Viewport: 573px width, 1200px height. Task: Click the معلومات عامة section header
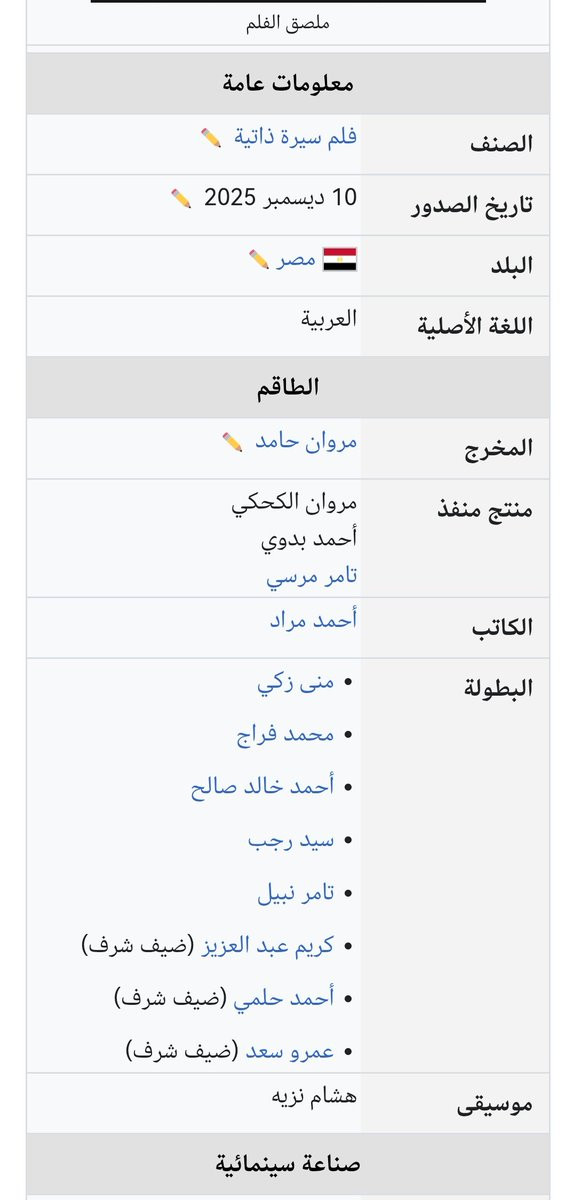288,83
